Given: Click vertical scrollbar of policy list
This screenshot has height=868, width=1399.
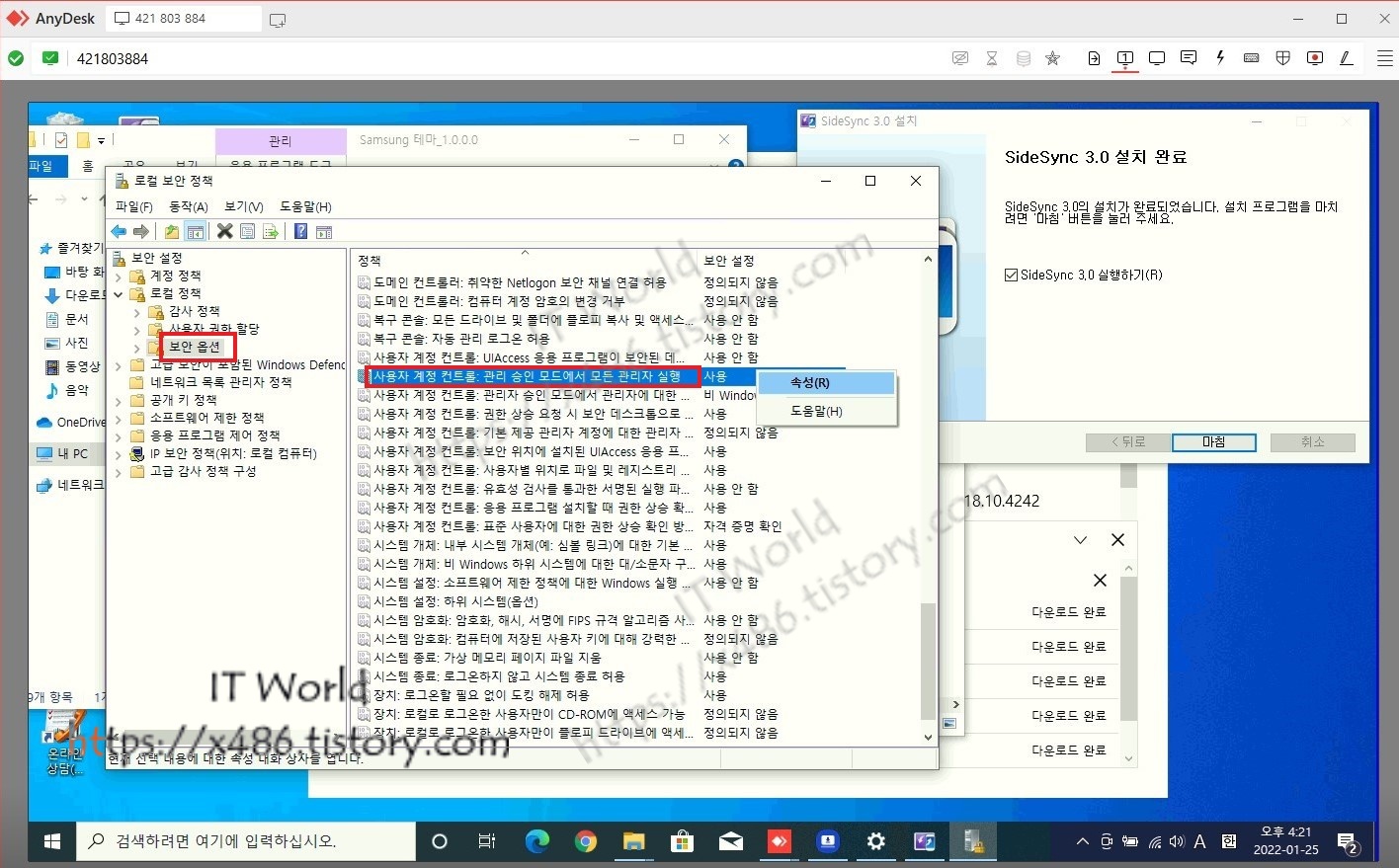Looking at the screenshot, I should point(928,661).
